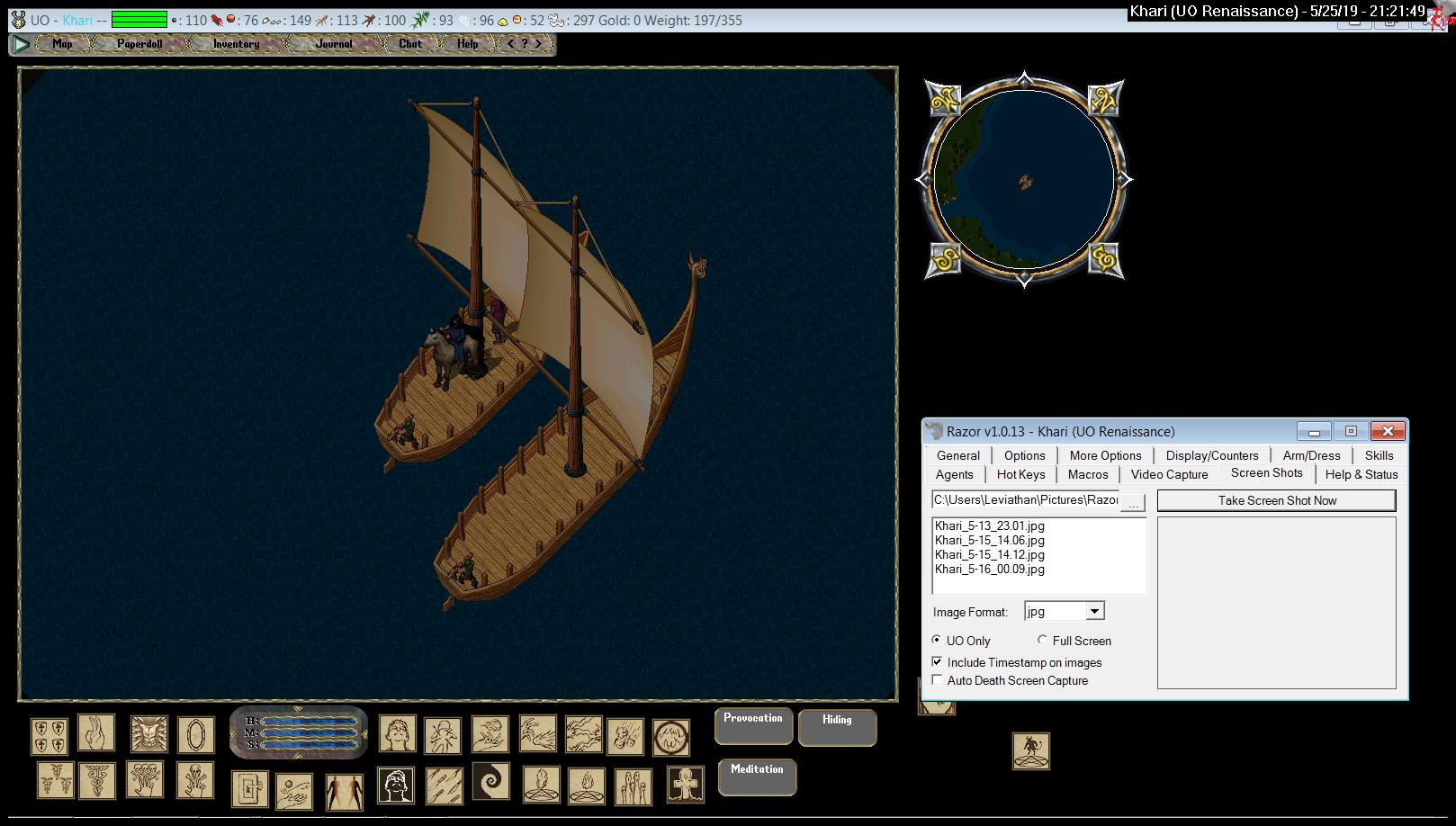
Task: Click the hand holding fireball spell icon
Action: pyautogui.click(x=490, y=734)
